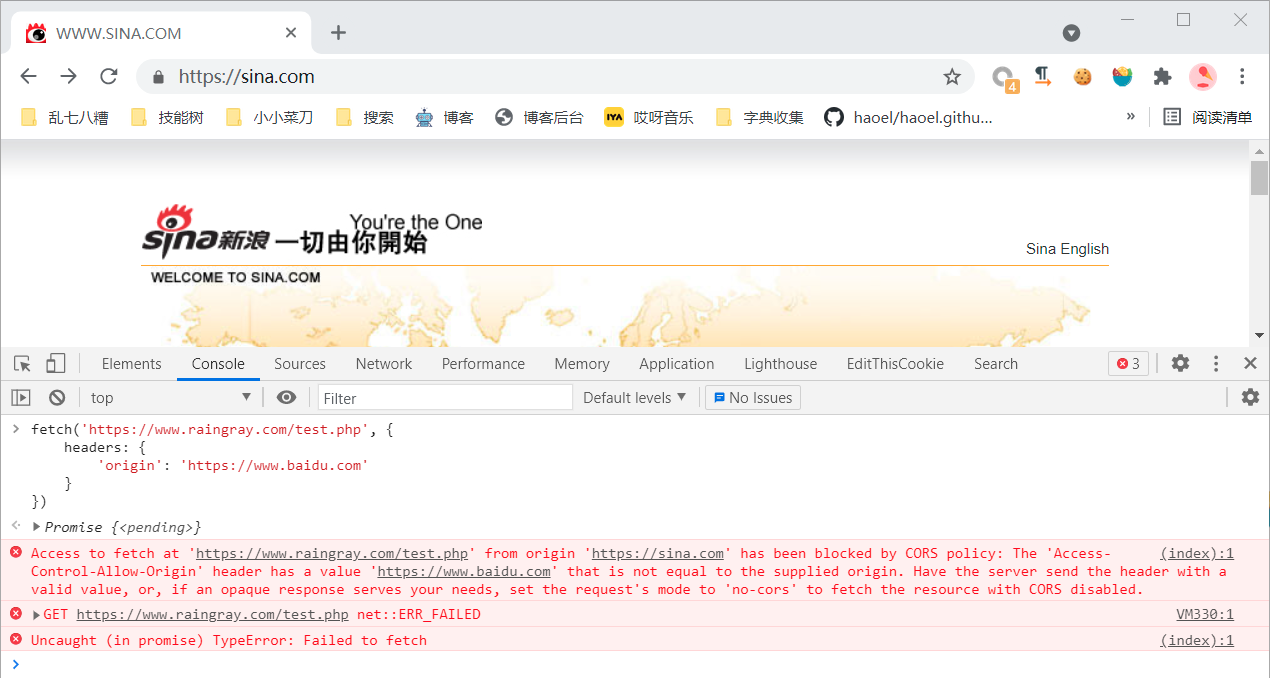Focus the address bar showing https://sina.com
The image size is (1270, 678).
pos(555,76)
